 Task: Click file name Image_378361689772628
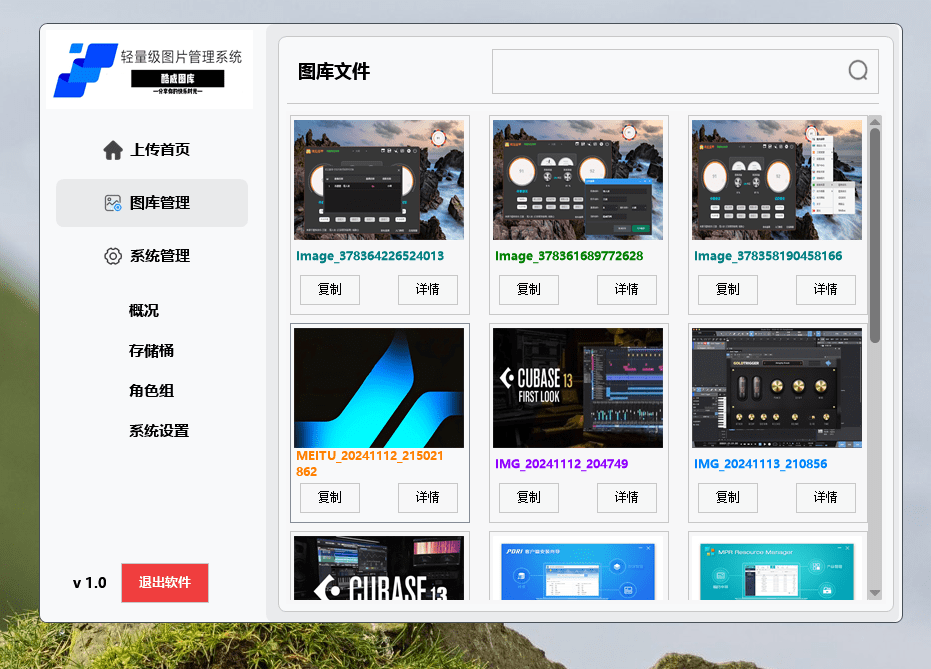point(569,256)
